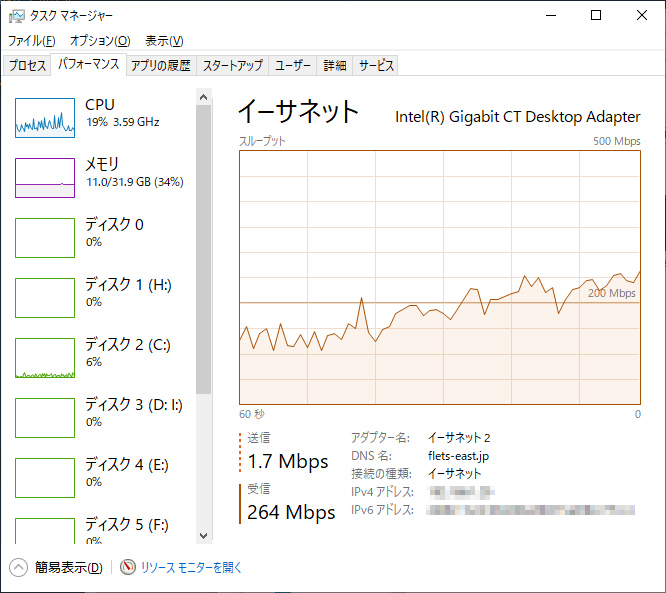Screen dimensions: 666x593
Task: Select ディスク 1 (H:) graph thumbnail
Action: [x=45, y=298]
